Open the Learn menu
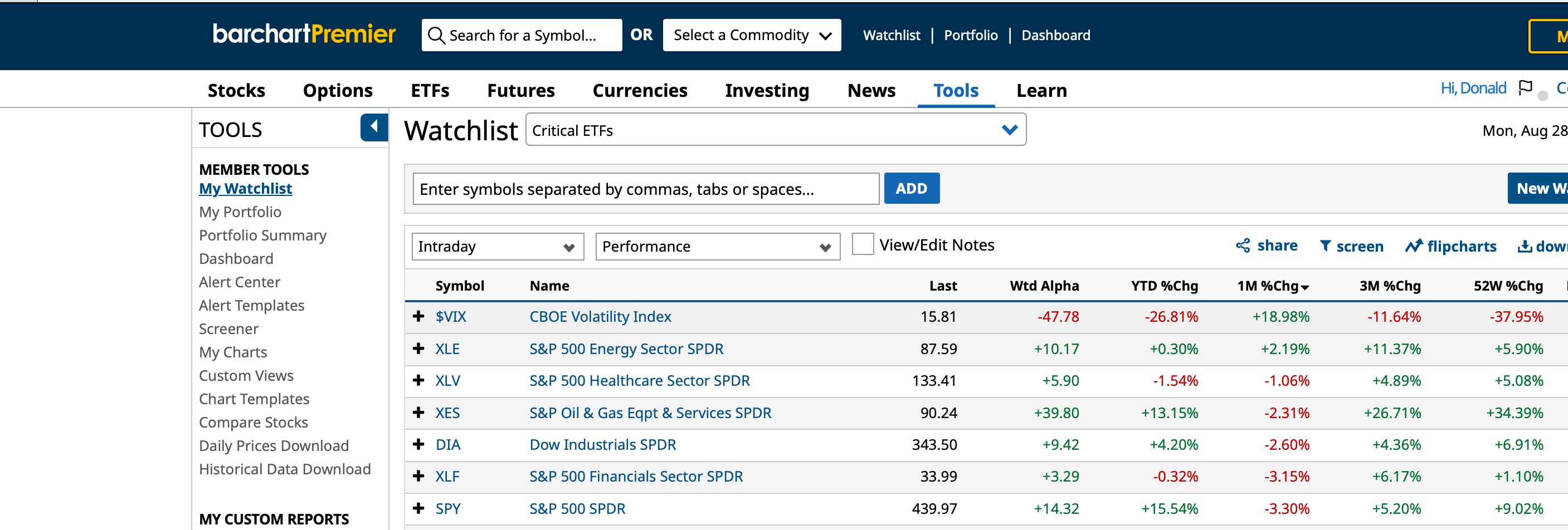This screenshot has width=1568, height=530. pos(1041,91)
